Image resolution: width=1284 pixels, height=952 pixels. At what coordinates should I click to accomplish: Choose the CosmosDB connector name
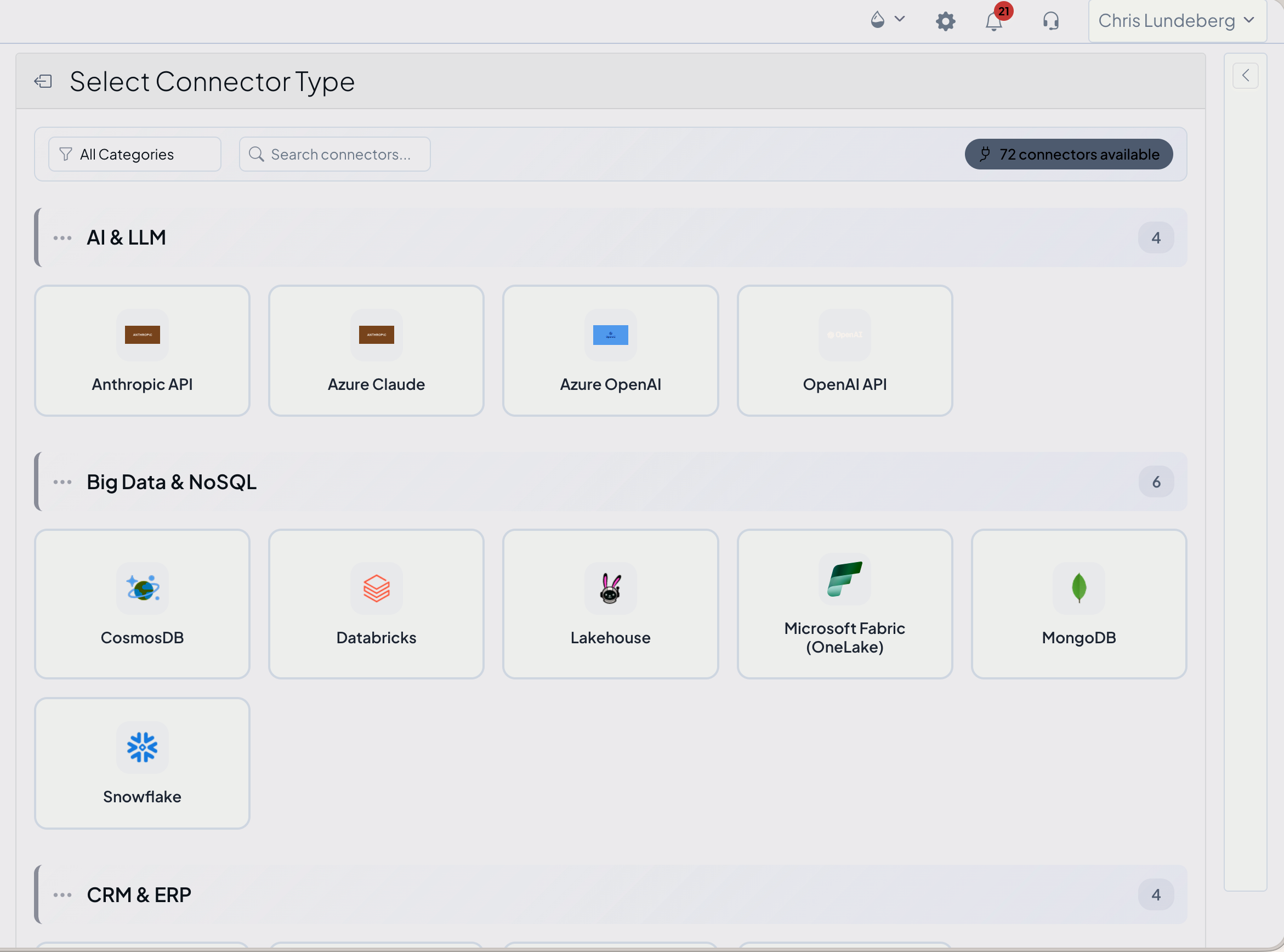tap(143, 638)
